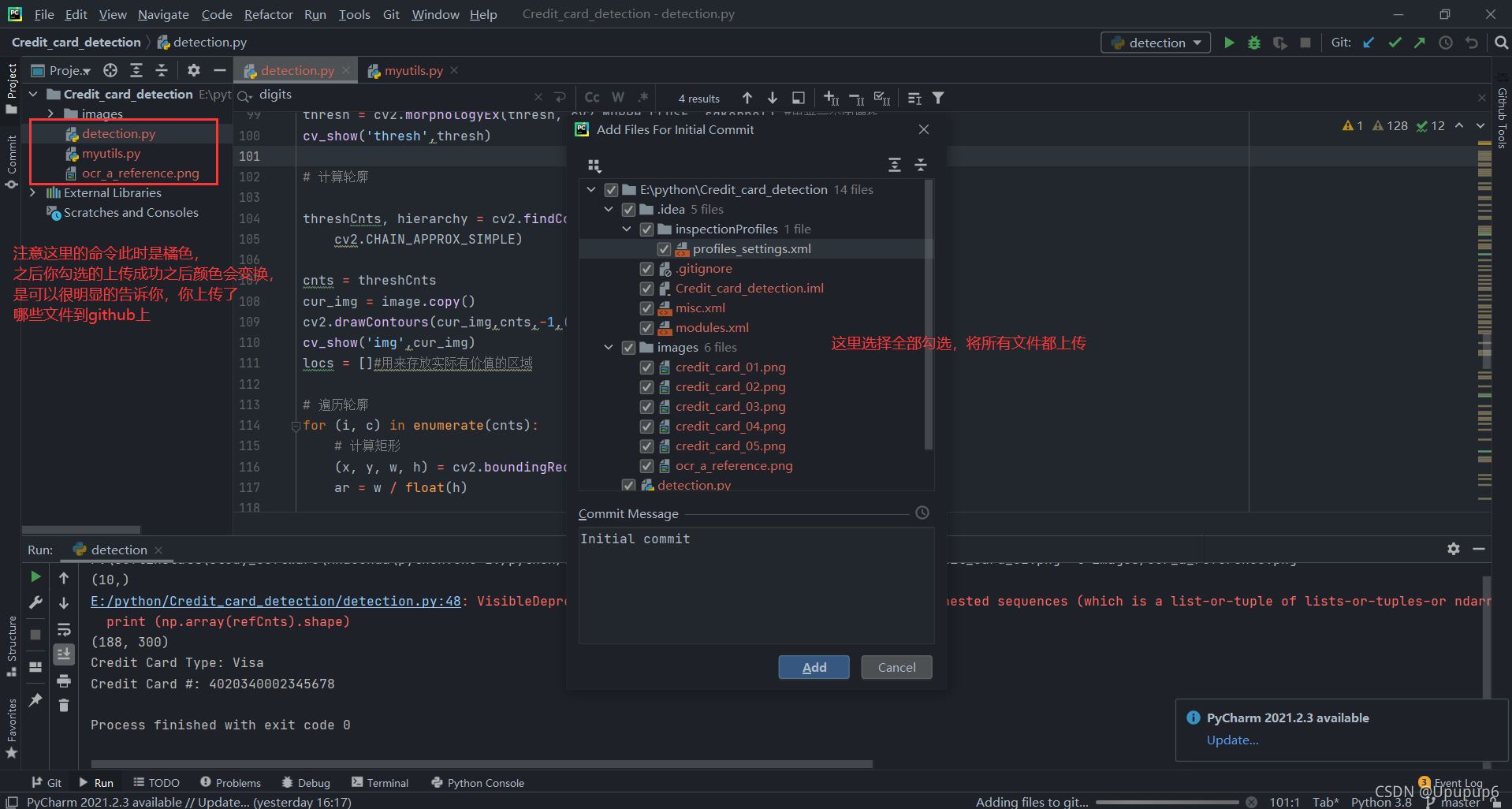Toggle the .gitignore file checkbox

pos(646,269)
